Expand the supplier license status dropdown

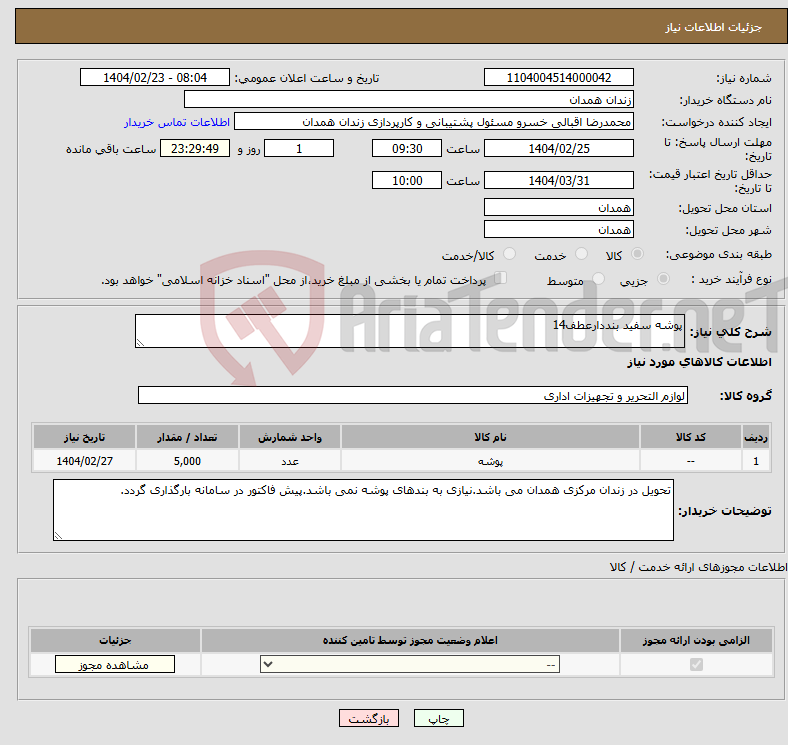click(410, 664)
